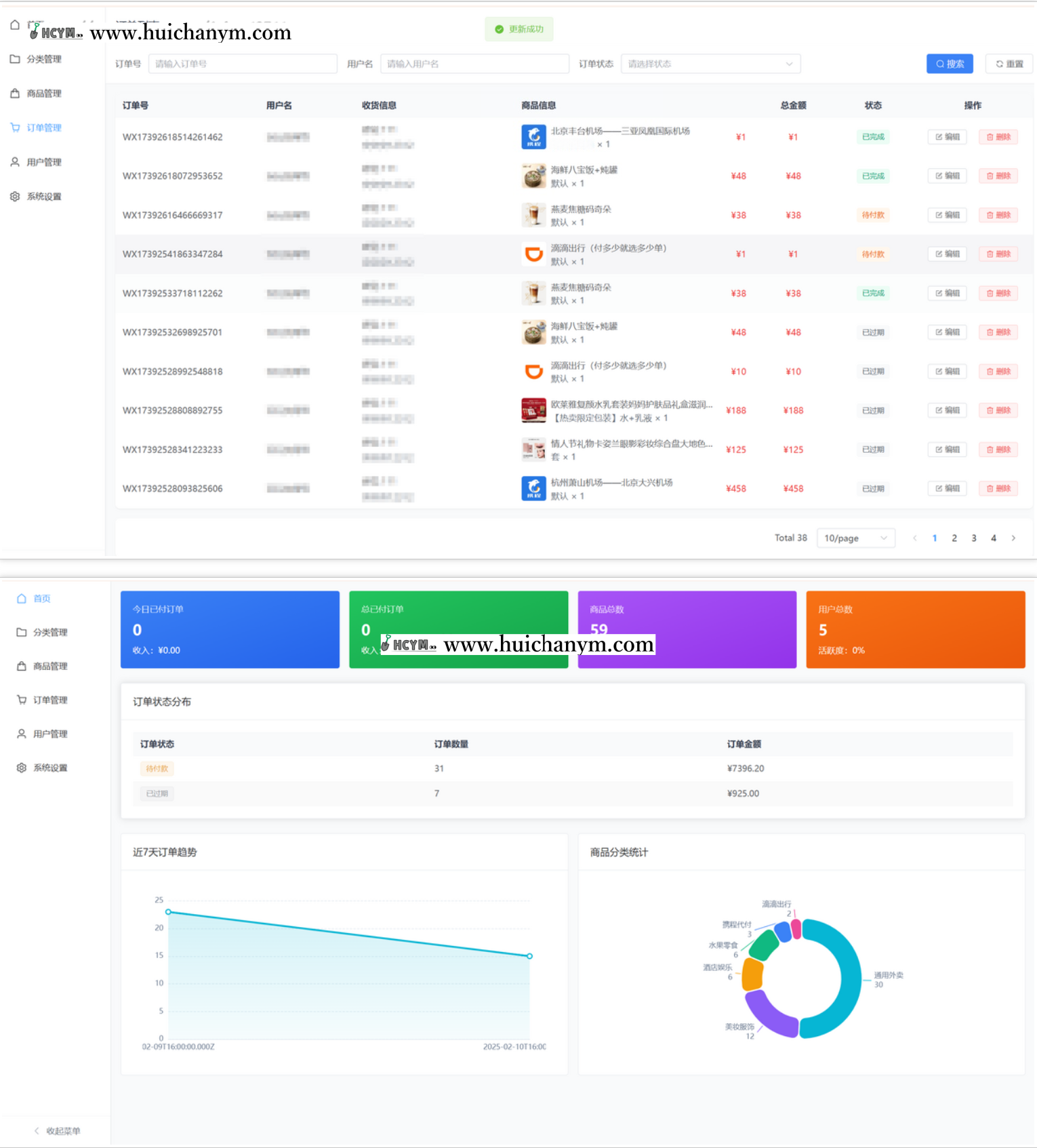Screen dimensions: 1037x1148
Task: Go to next page with right chevron
Action: [x=1013, y=538]
